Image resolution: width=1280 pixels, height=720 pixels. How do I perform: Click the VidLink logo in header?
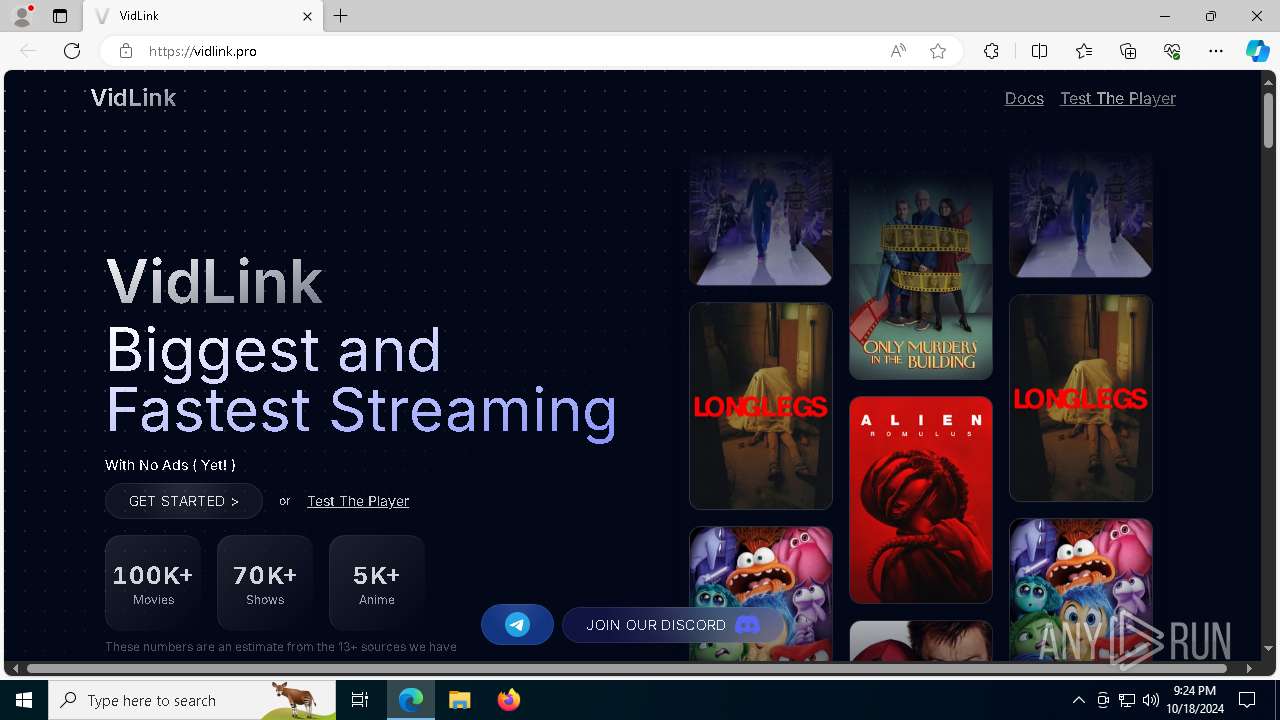(x=133, y=98)
